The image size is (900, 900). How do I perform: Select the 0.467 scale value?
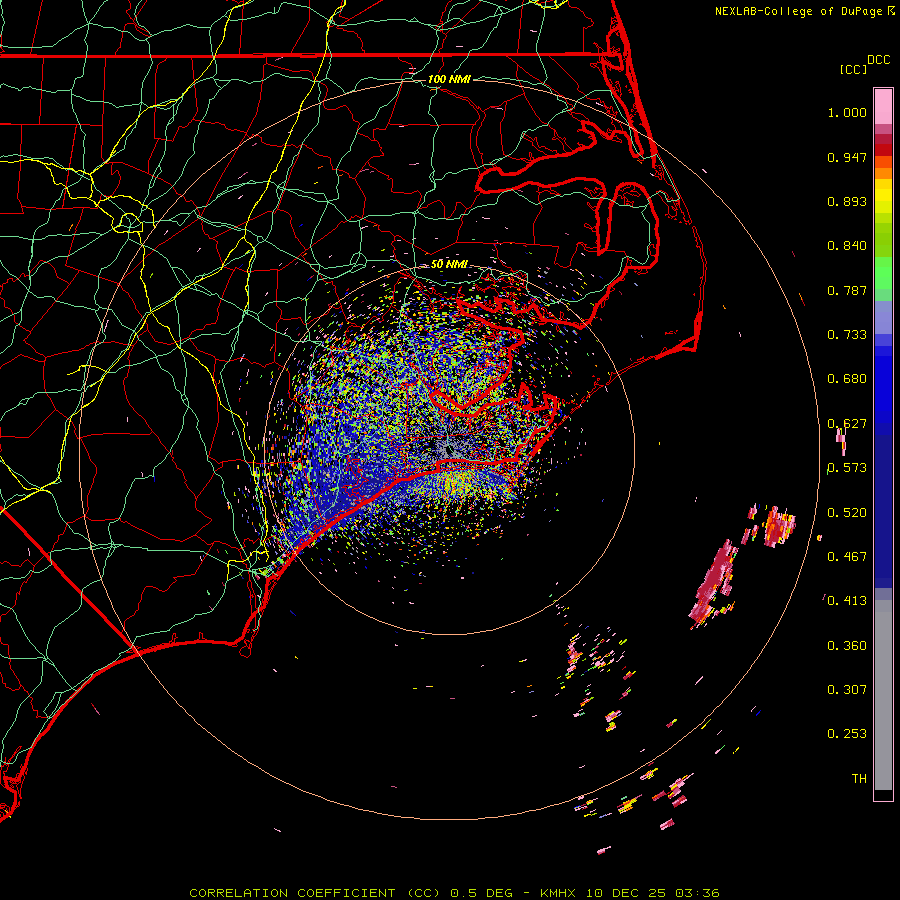tap(847, 557)
